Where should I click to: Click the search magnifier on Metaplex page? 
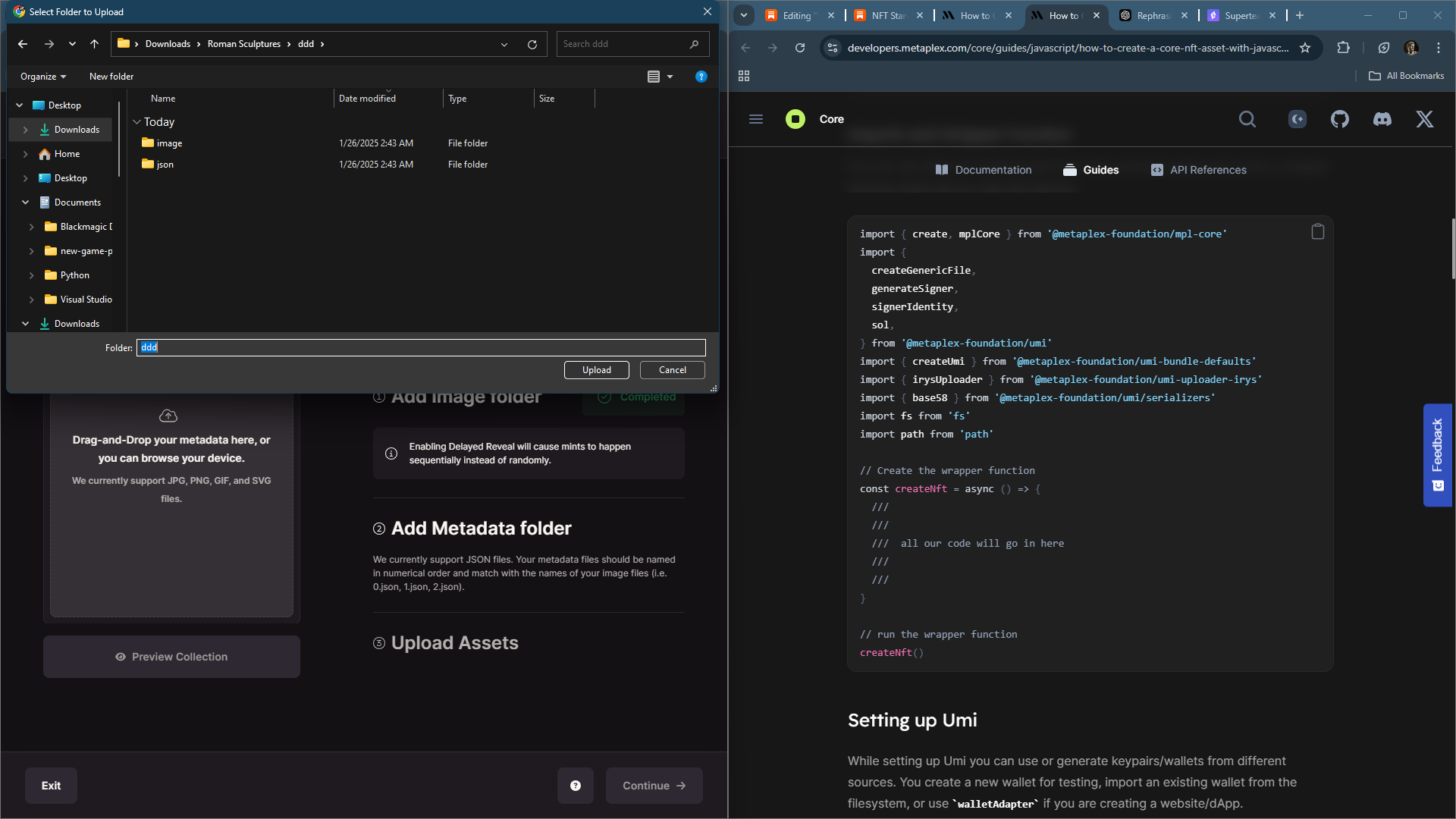(x=1247, y=119)
